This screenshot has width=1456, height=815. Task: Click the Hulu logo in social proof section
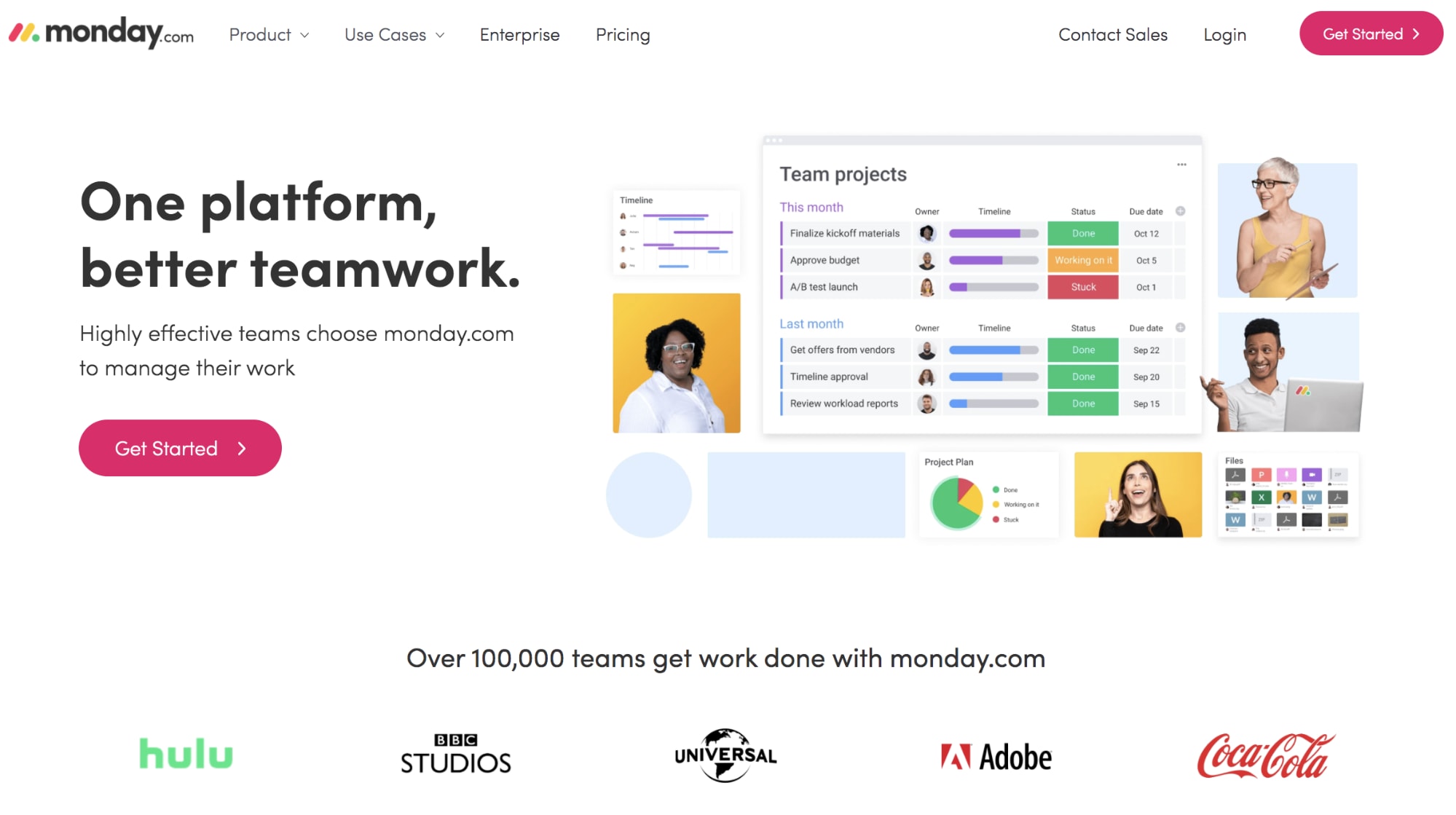pos(184,754)
